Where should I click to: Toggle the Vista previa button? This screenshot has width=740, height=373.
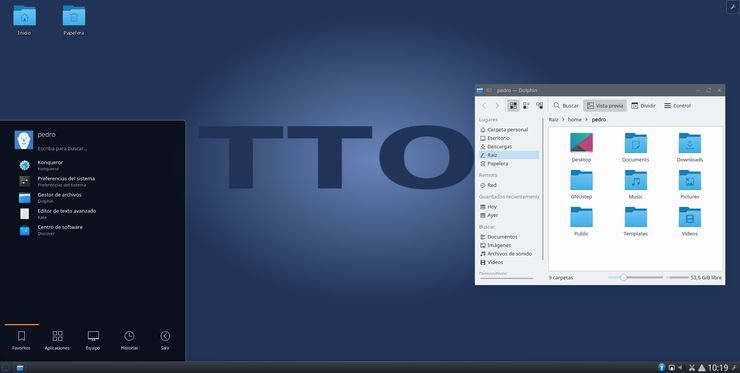point(605,106)
